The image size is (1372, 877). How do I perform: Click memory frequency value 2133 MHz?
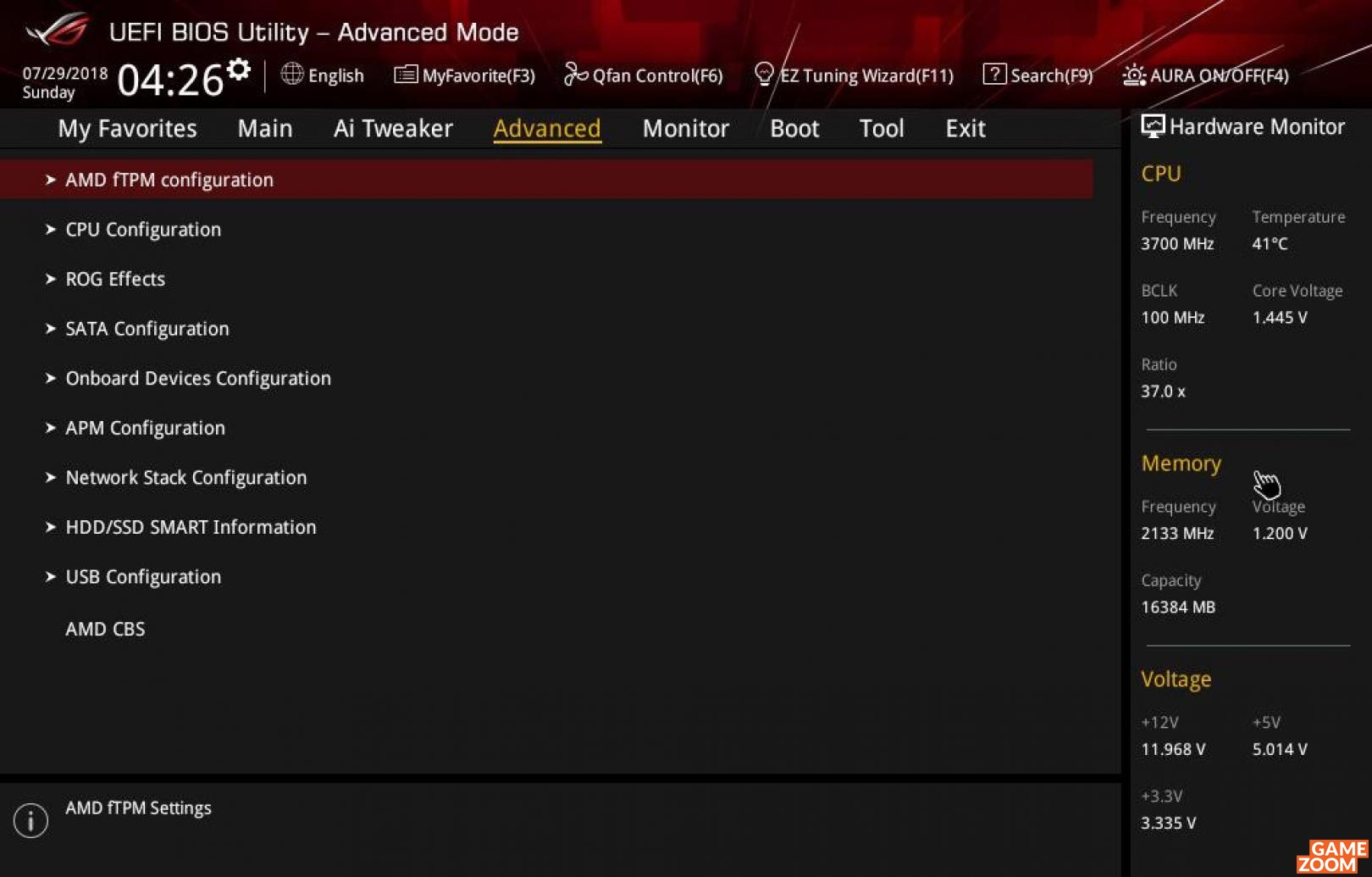(1177, 534)
